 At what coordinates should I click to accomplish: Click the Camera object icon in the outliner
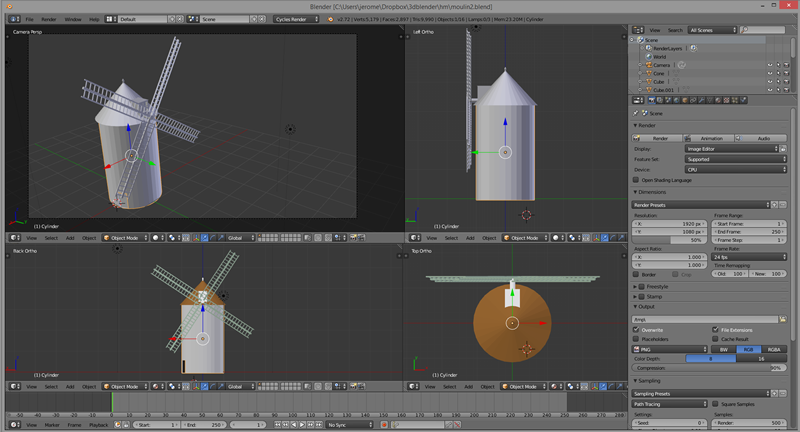647,65
